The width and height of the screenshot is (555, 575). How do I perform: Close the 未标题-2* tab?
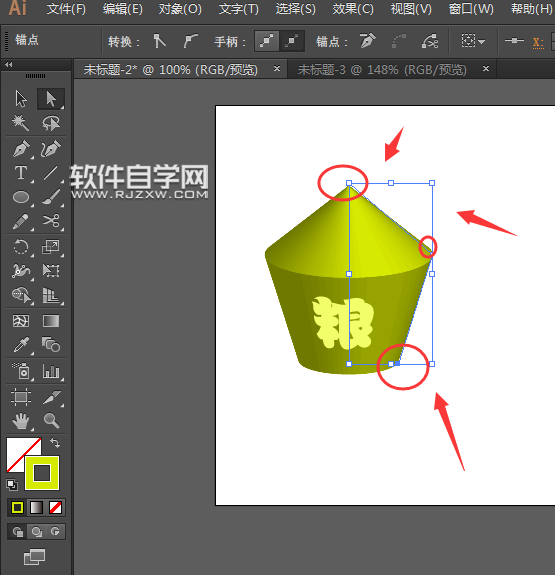pyautogui.click(x=277, y=68)
